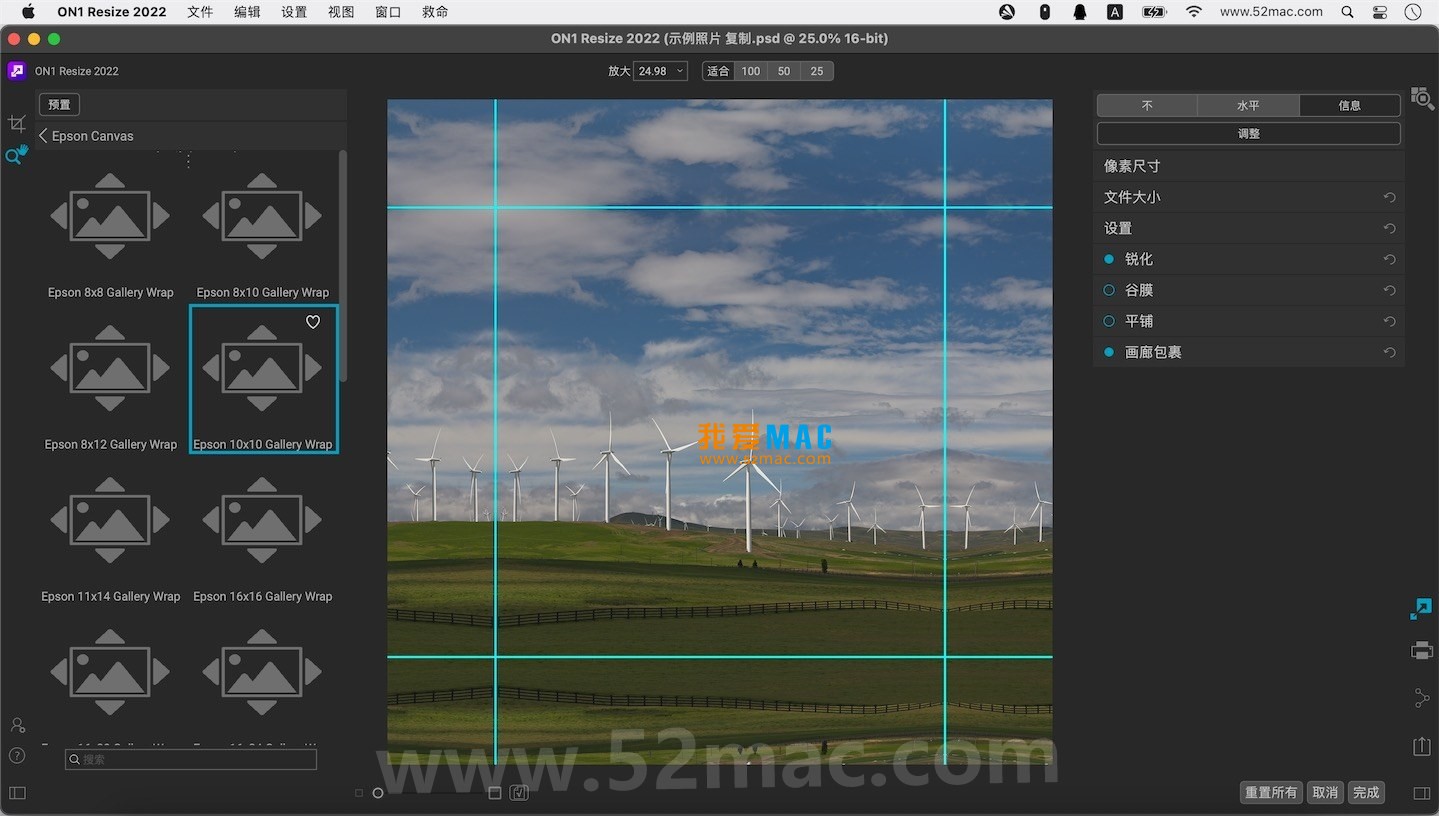Open the Share icon on right edge
This screenshot has height=816, width=1439.
pyautogui.click(x=1421, y=698)
